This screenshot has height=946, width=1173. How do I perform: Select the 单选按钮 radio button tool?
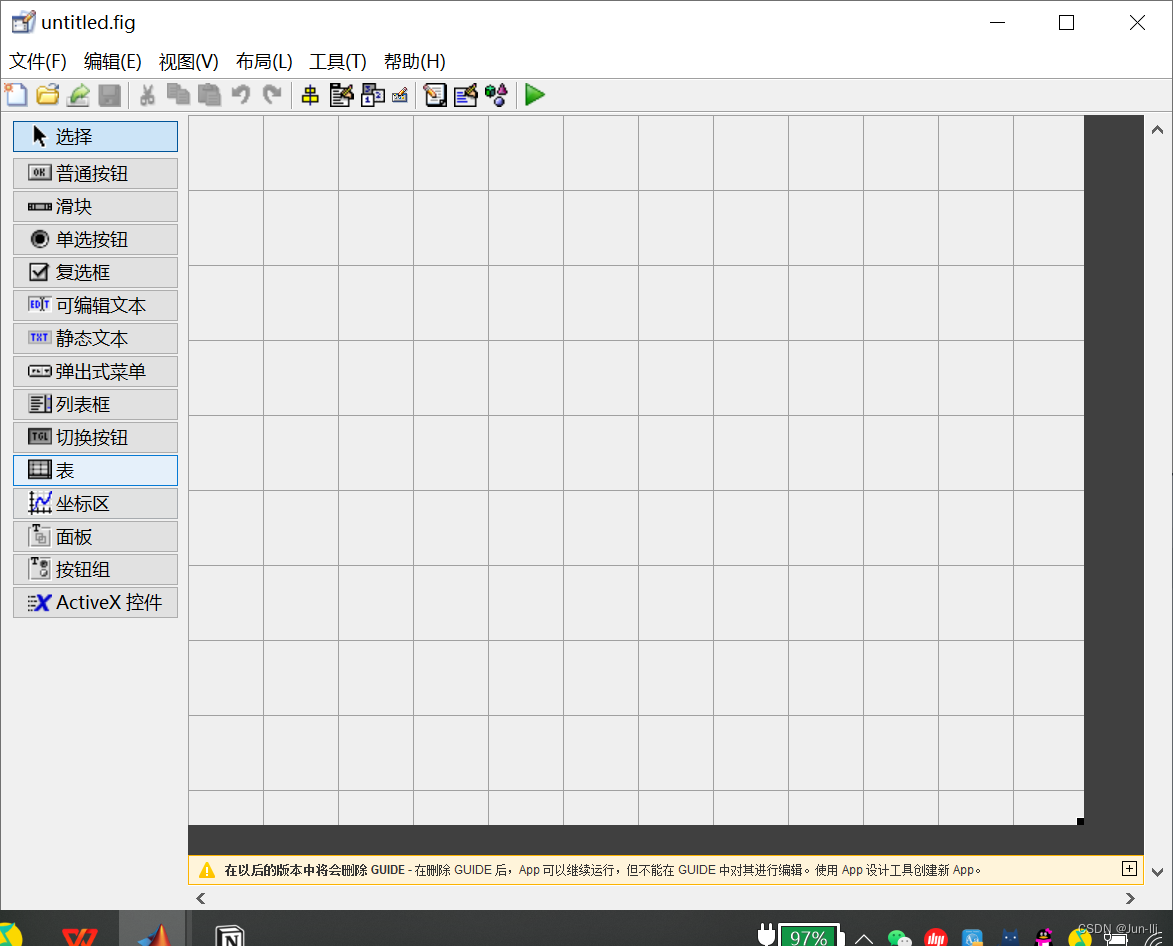tap(95, 239)
